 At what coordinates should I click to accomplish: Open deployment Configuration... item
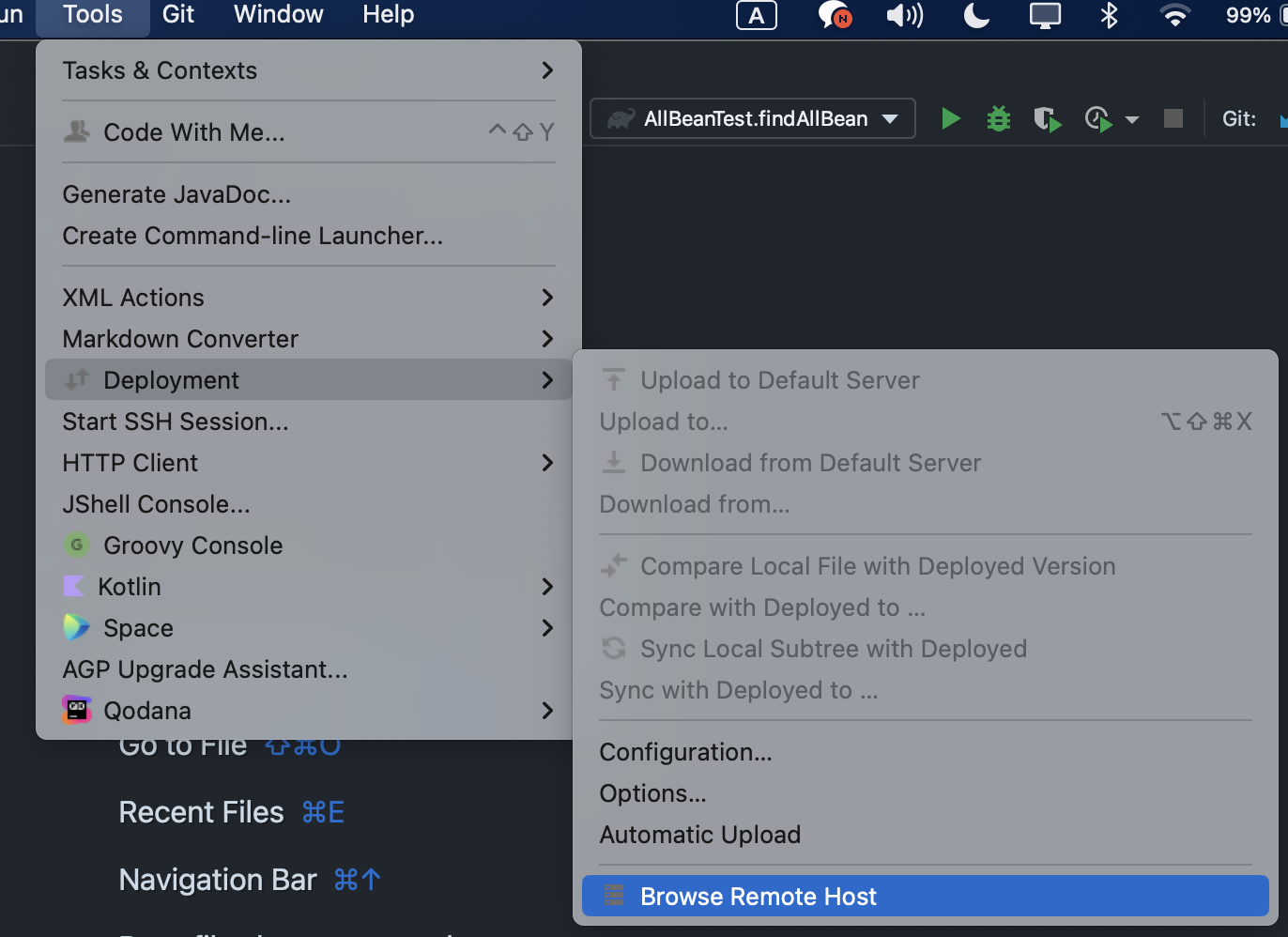pos(926,752)
